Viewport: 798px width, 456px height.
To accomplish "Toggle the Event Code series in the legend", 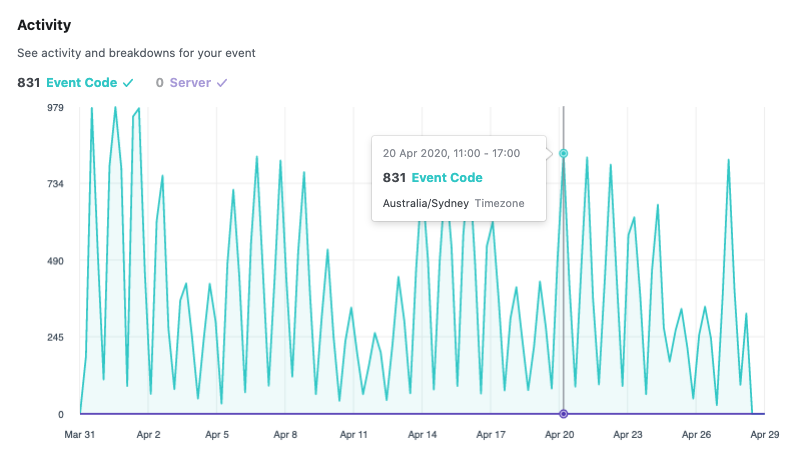I will [82, 83].
